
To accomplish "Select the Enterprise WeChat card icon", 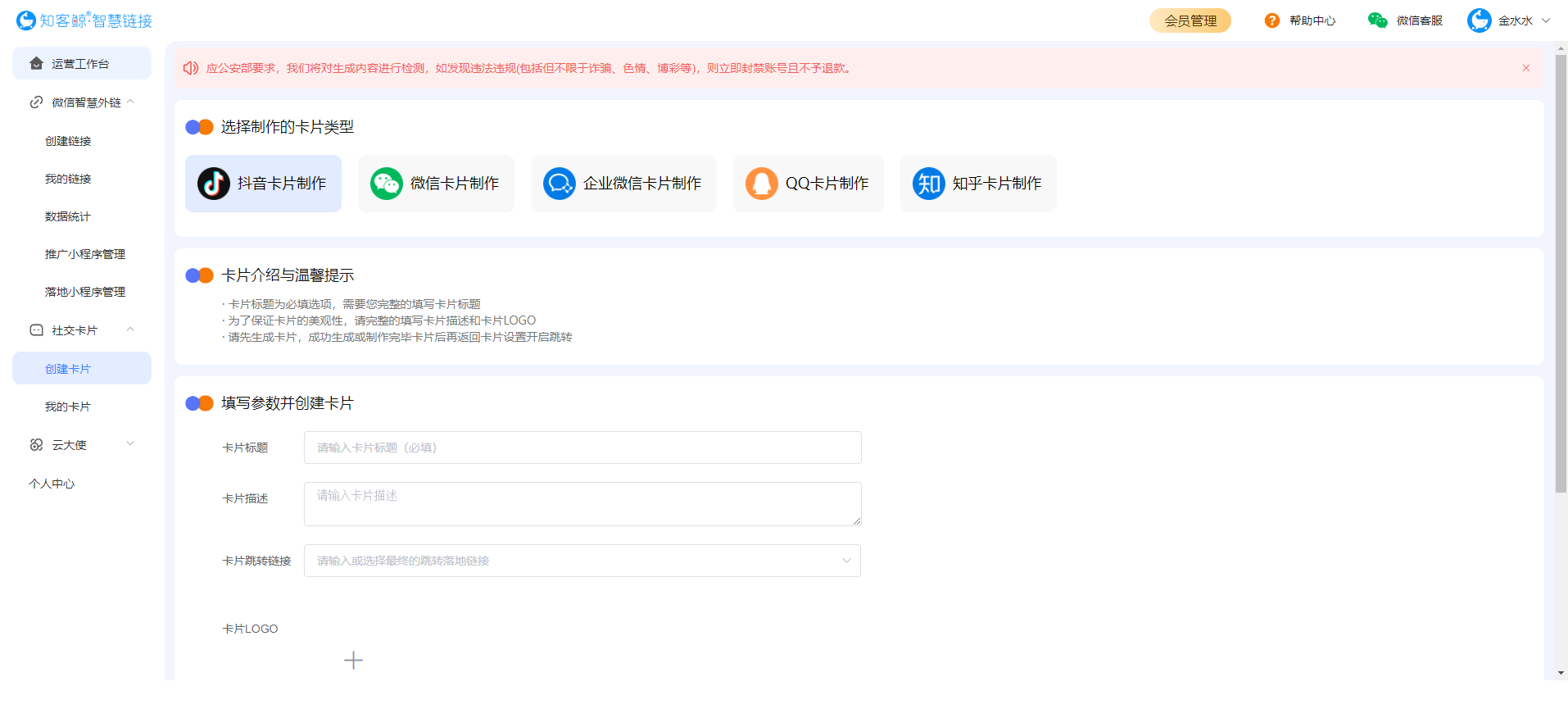I will (560, 184).
